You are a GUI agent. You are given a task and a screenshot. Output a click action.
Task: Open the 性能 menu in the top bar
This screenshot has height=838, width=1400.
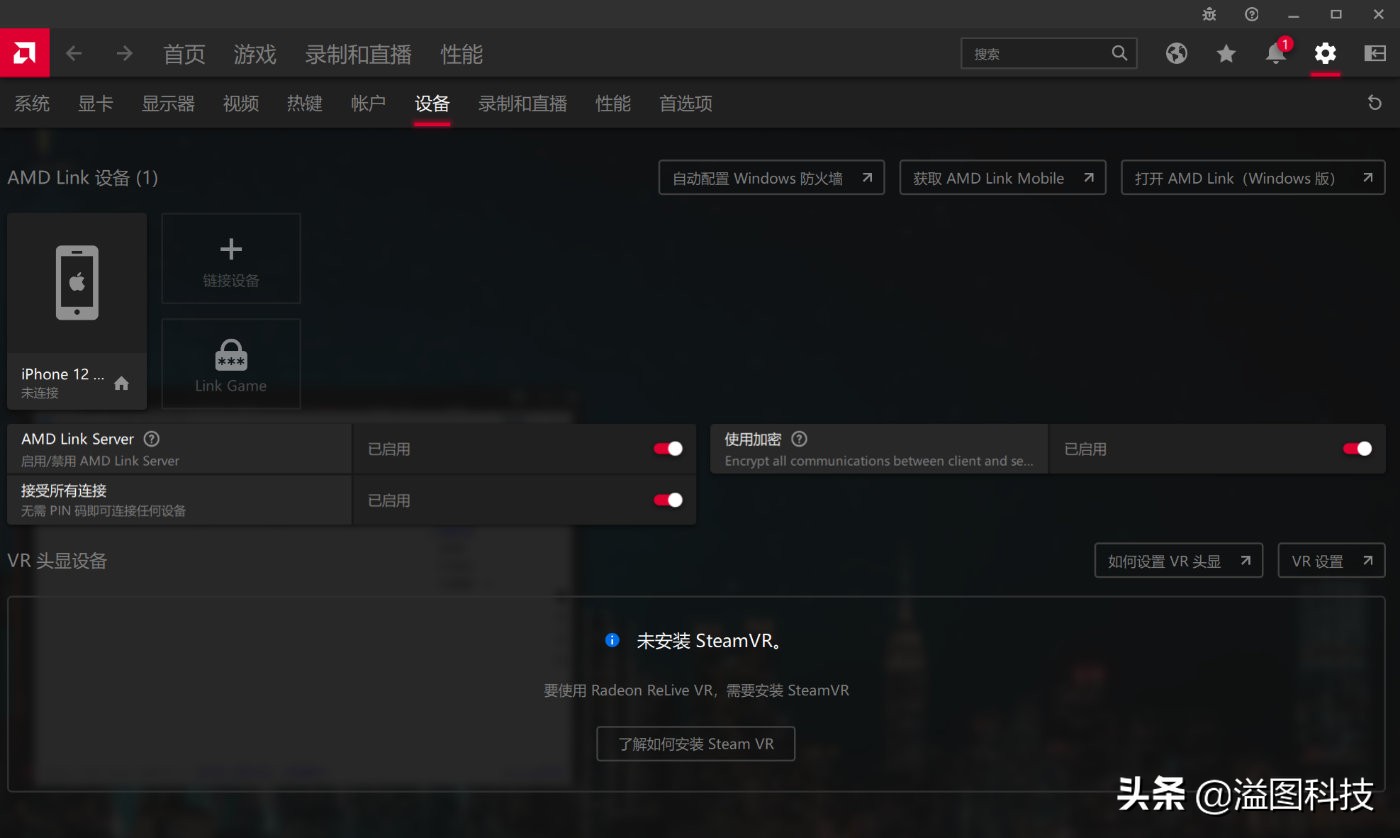461,54
